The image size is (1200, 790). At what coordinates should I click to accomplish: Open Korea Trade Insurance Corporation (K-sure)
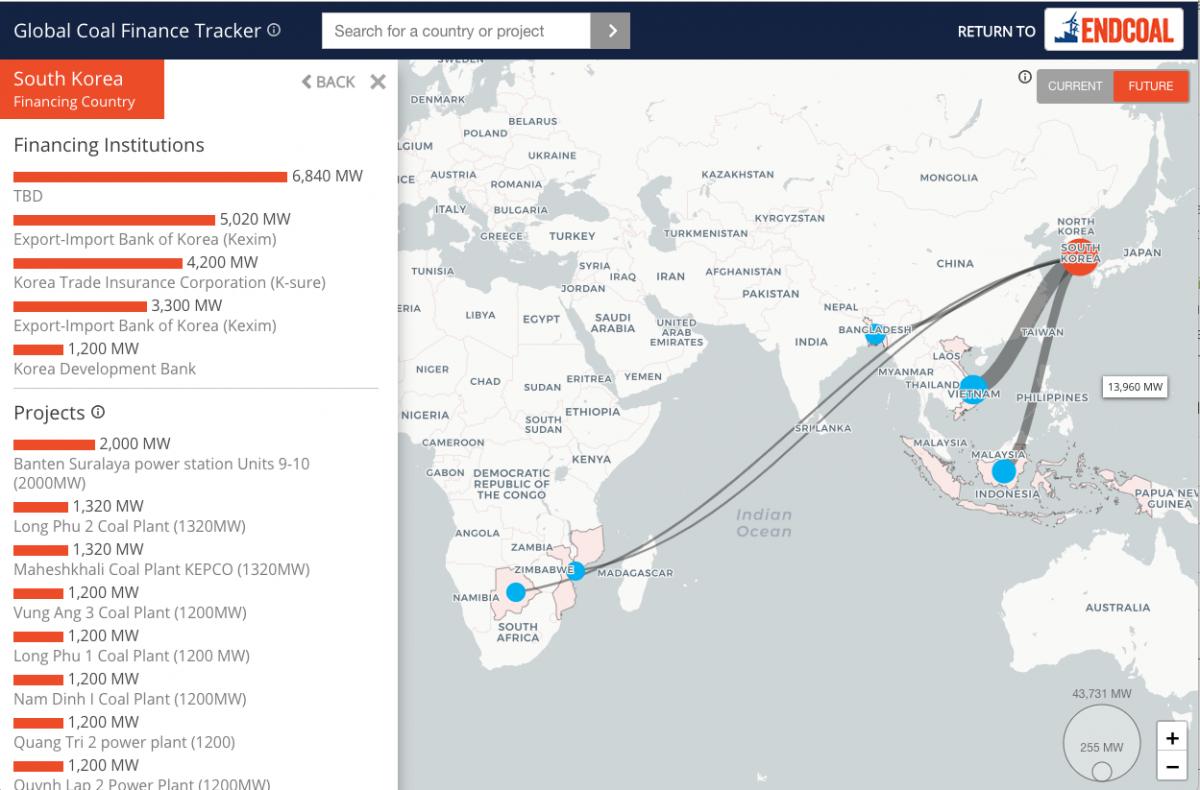tap(169, 282)
